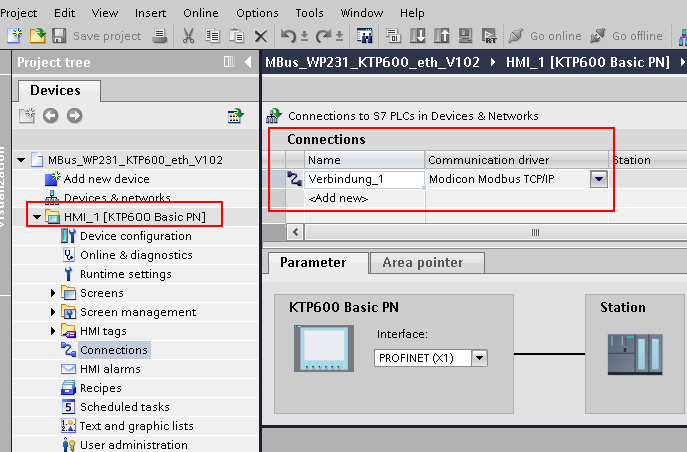Open Text and graphic lists

click(137, 426)
